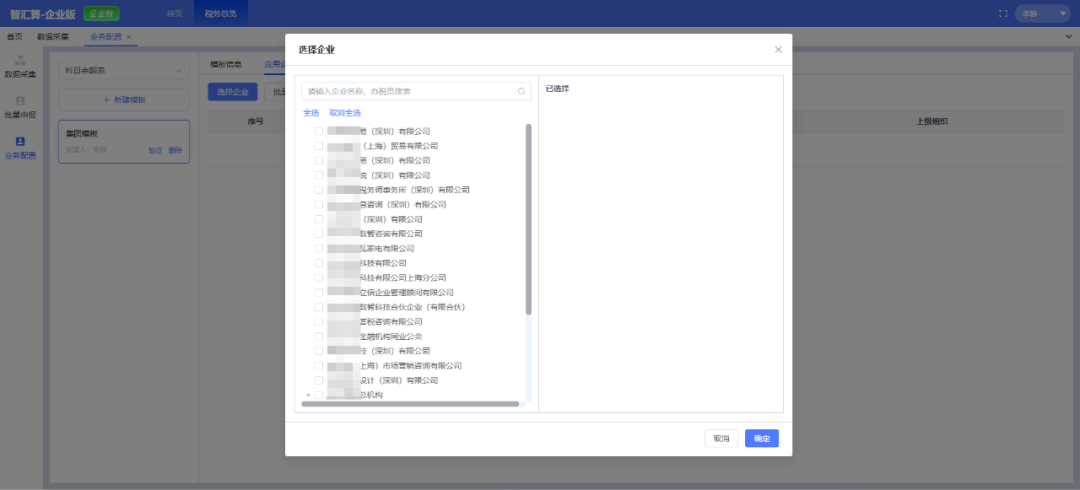Click the green 企业版 badge
The image size is (1080, 490).
(101, 13)
